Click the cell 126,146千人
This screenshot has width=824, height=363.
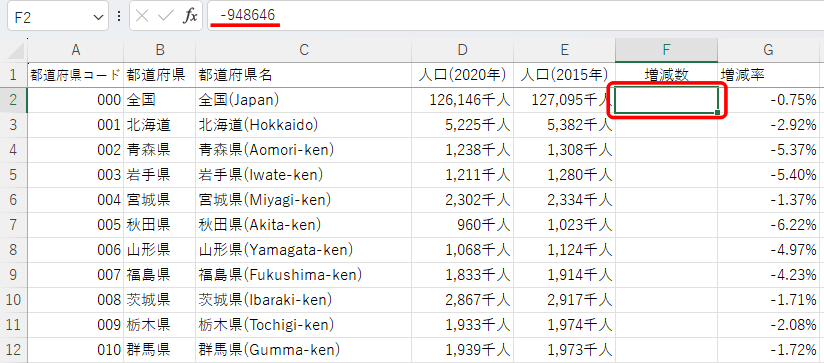click(462, 100)
